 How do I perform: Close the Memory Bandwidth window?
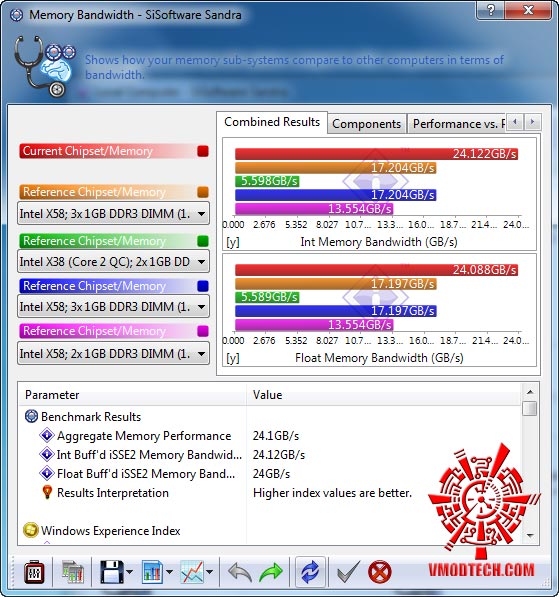tap(528, 10)
